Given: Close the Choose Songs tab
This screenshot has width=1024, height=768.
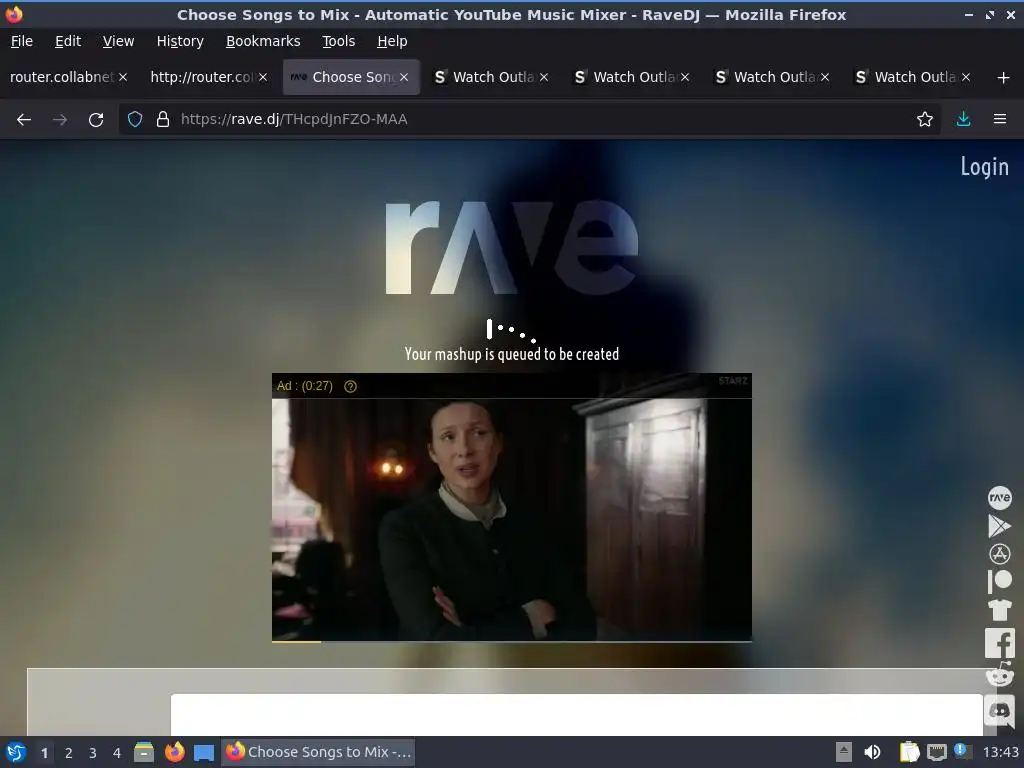Looking at the screenshot, I should 404,77.
